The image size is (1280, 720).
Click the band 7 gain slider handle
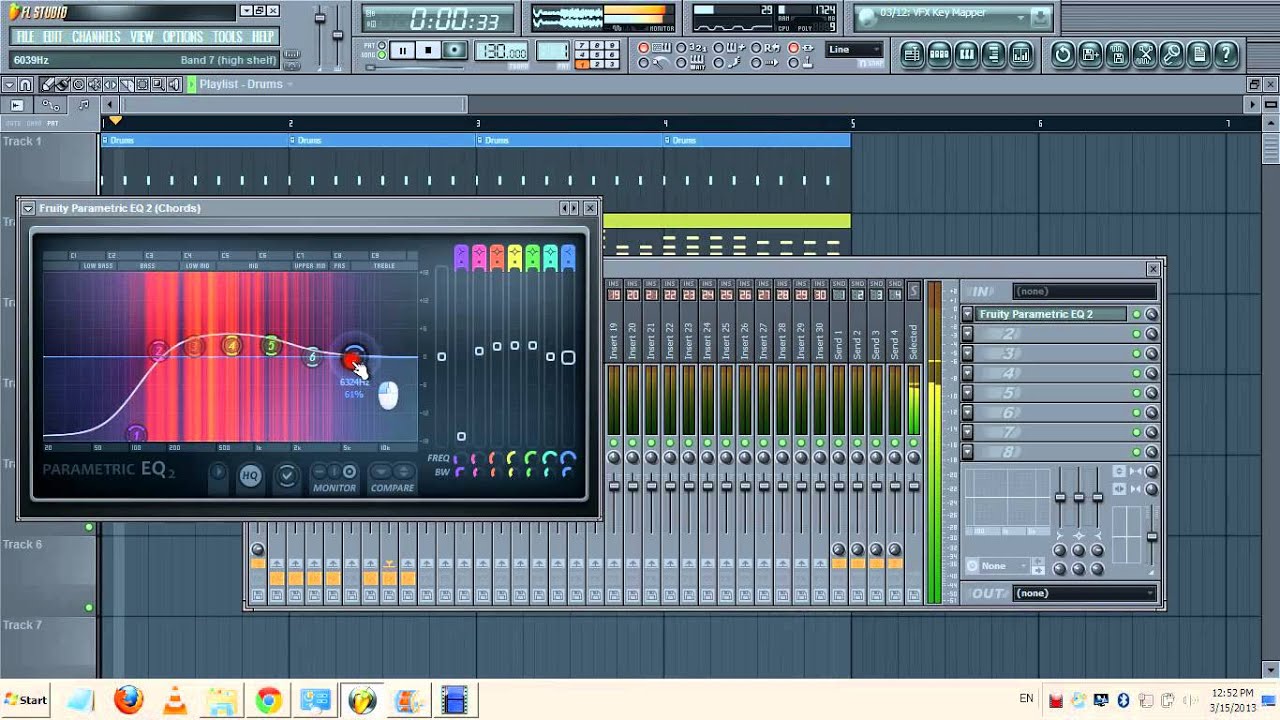[x=568, y=357]
